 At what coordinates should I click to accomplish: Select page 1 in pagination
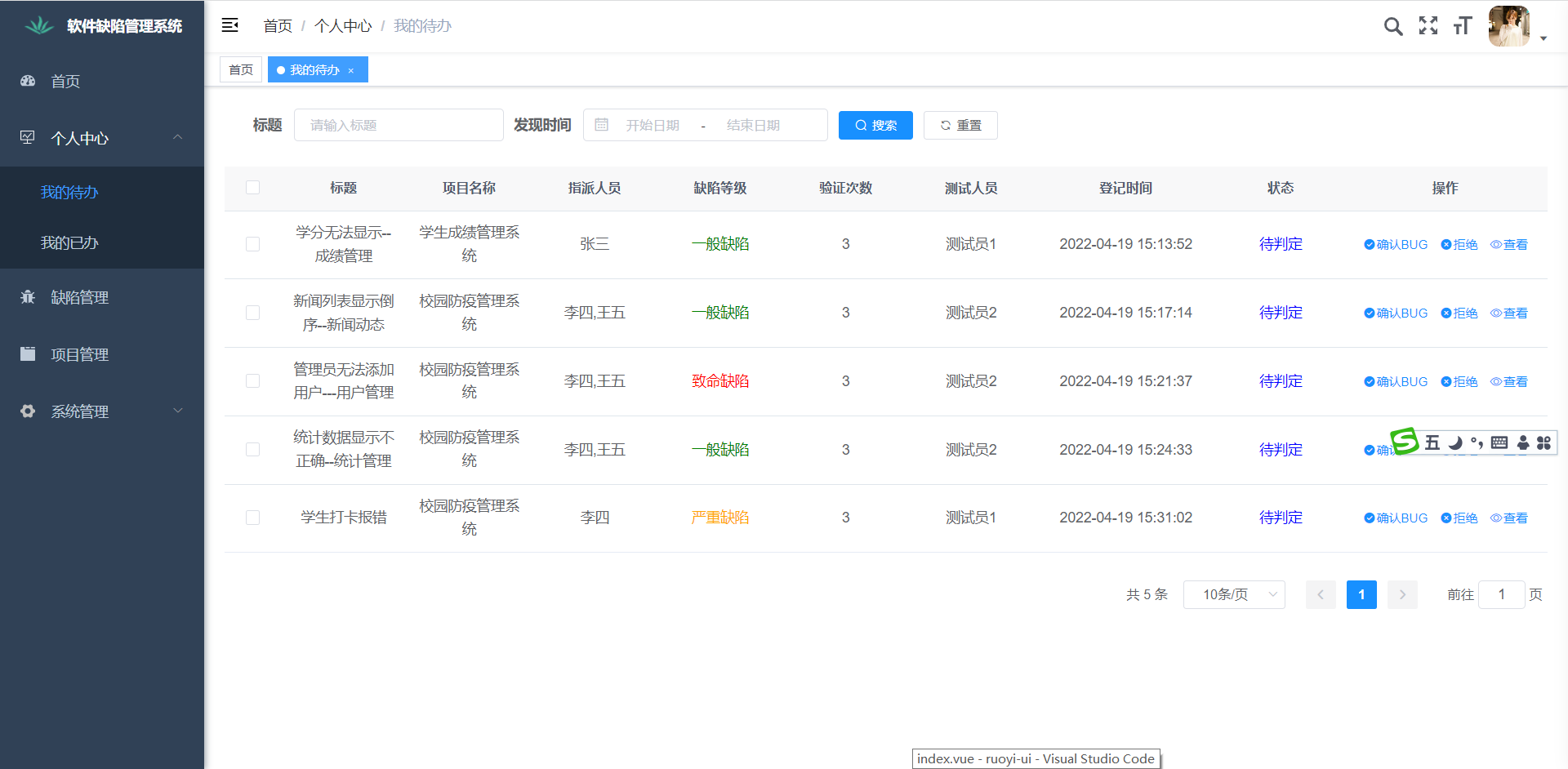point(1361,594)
